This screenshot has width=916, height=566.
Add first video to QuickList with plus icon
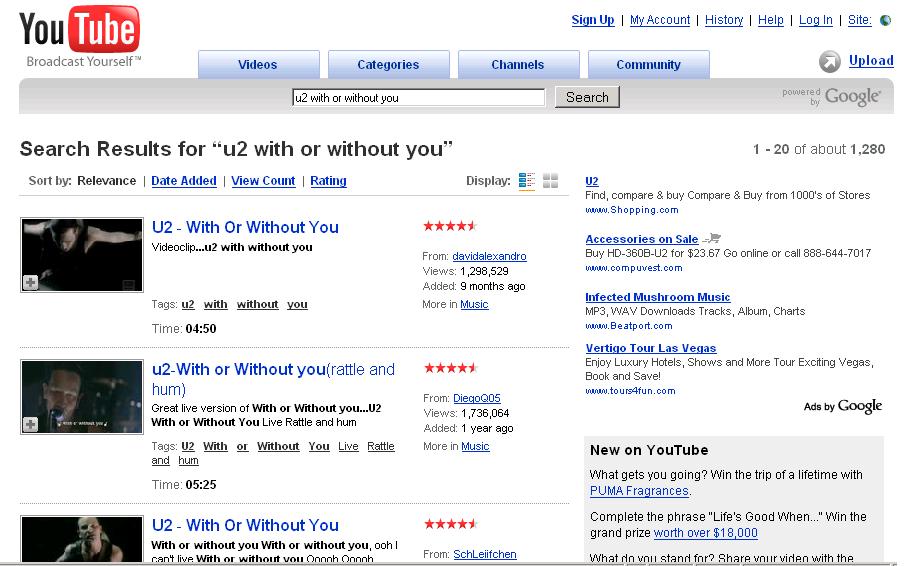pyautogui.click(x=31, y=283)
